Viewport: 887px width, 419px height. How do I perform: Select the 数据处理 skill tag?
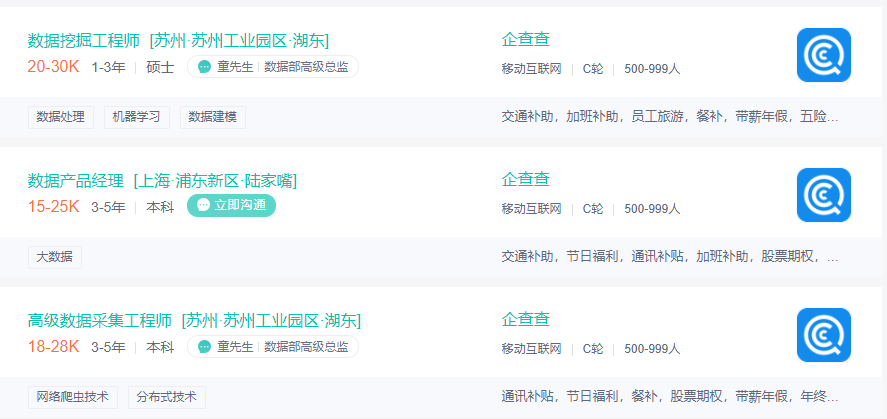point(61,117)
